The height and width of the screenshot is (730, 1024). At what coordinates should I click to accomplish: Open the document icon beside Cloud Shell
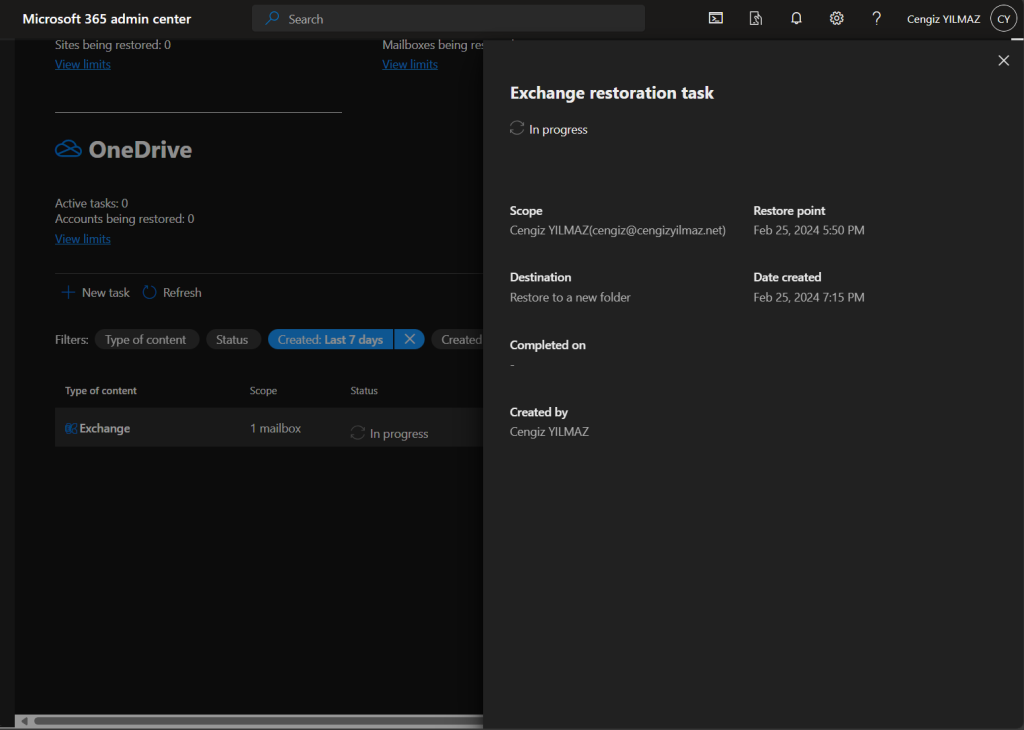pos(756,18)
